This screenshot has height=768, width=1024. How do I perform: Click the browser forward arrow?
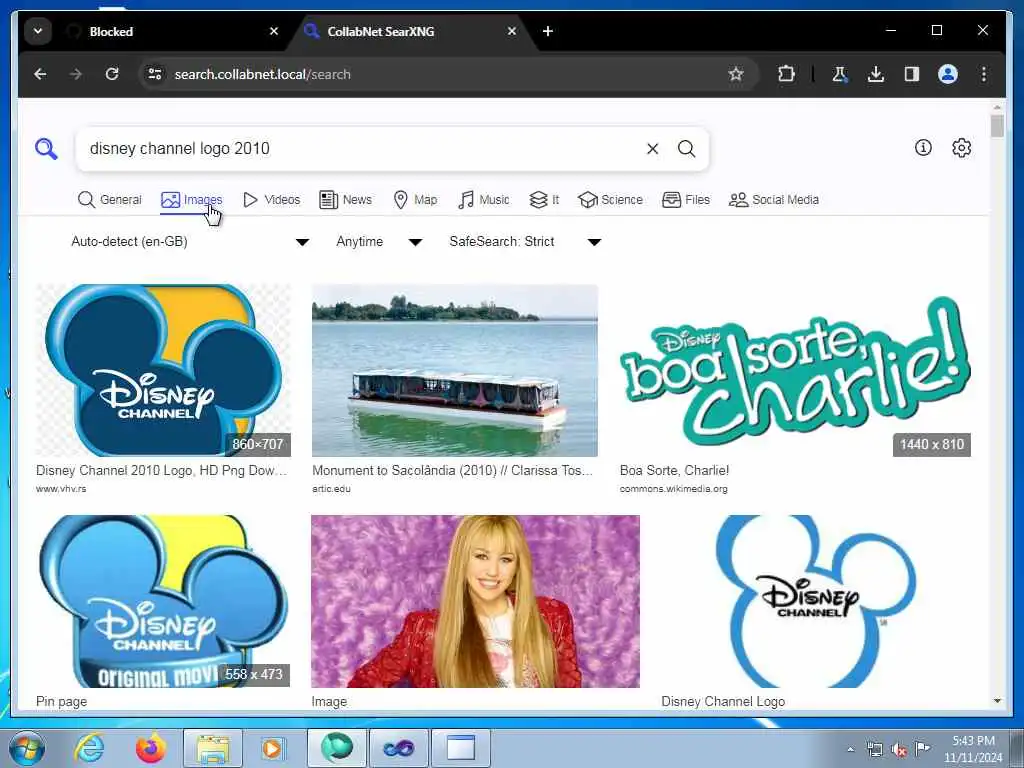[x=76, y=74]
